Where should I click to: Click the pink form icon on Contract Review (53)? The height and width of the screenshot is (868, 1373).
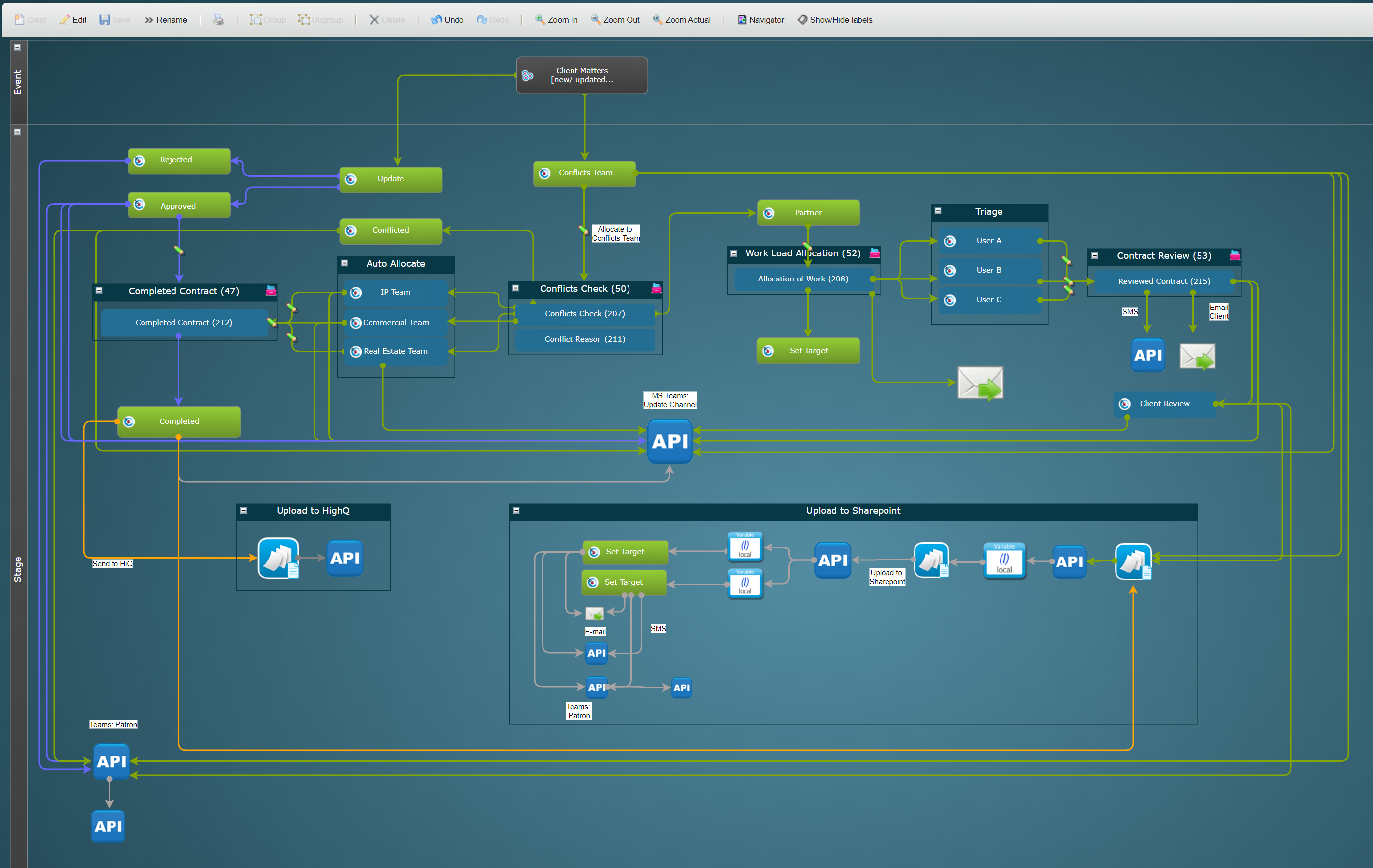point(1235,255)
